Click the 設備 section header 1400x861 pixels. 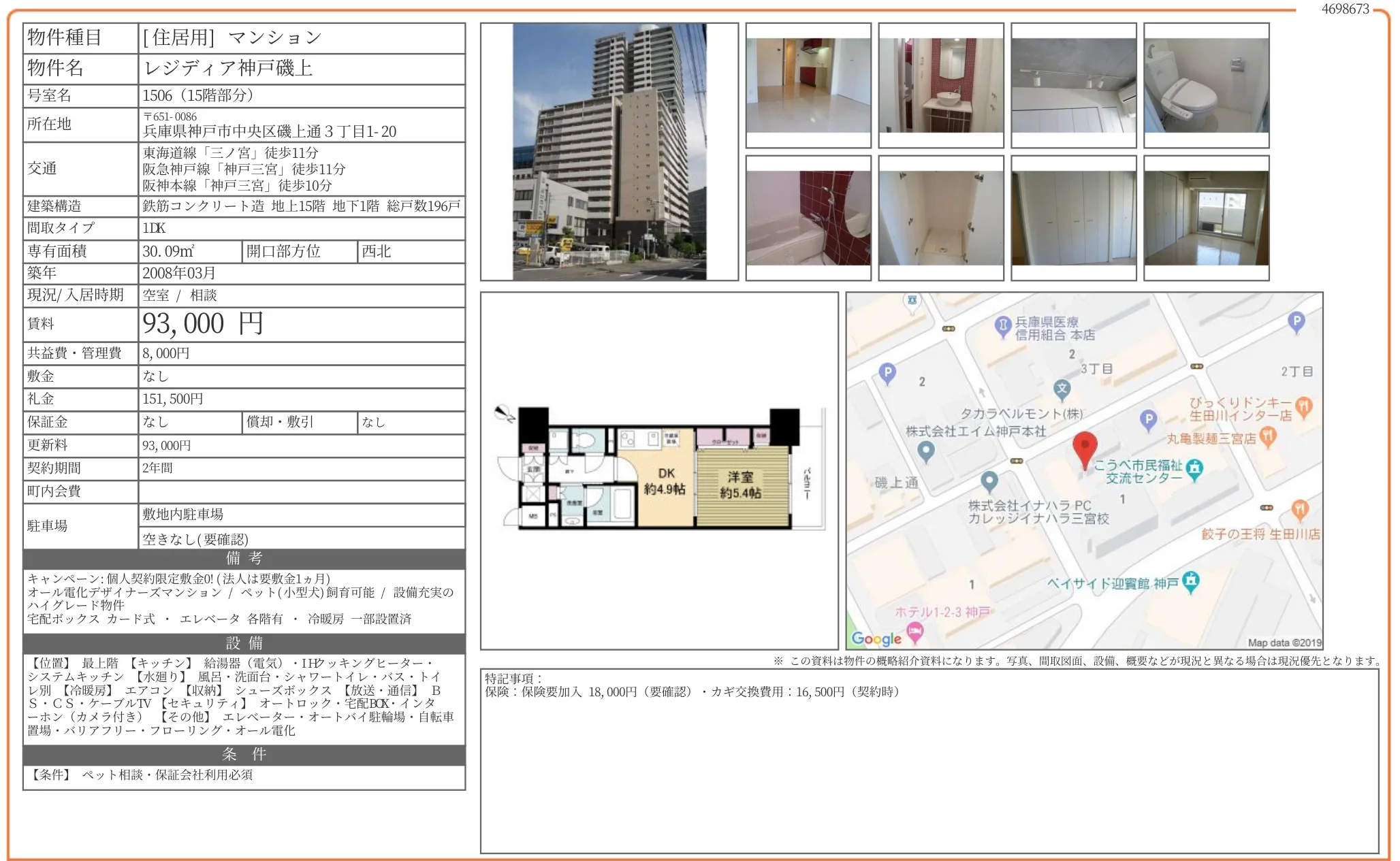(x=244, y=643)
